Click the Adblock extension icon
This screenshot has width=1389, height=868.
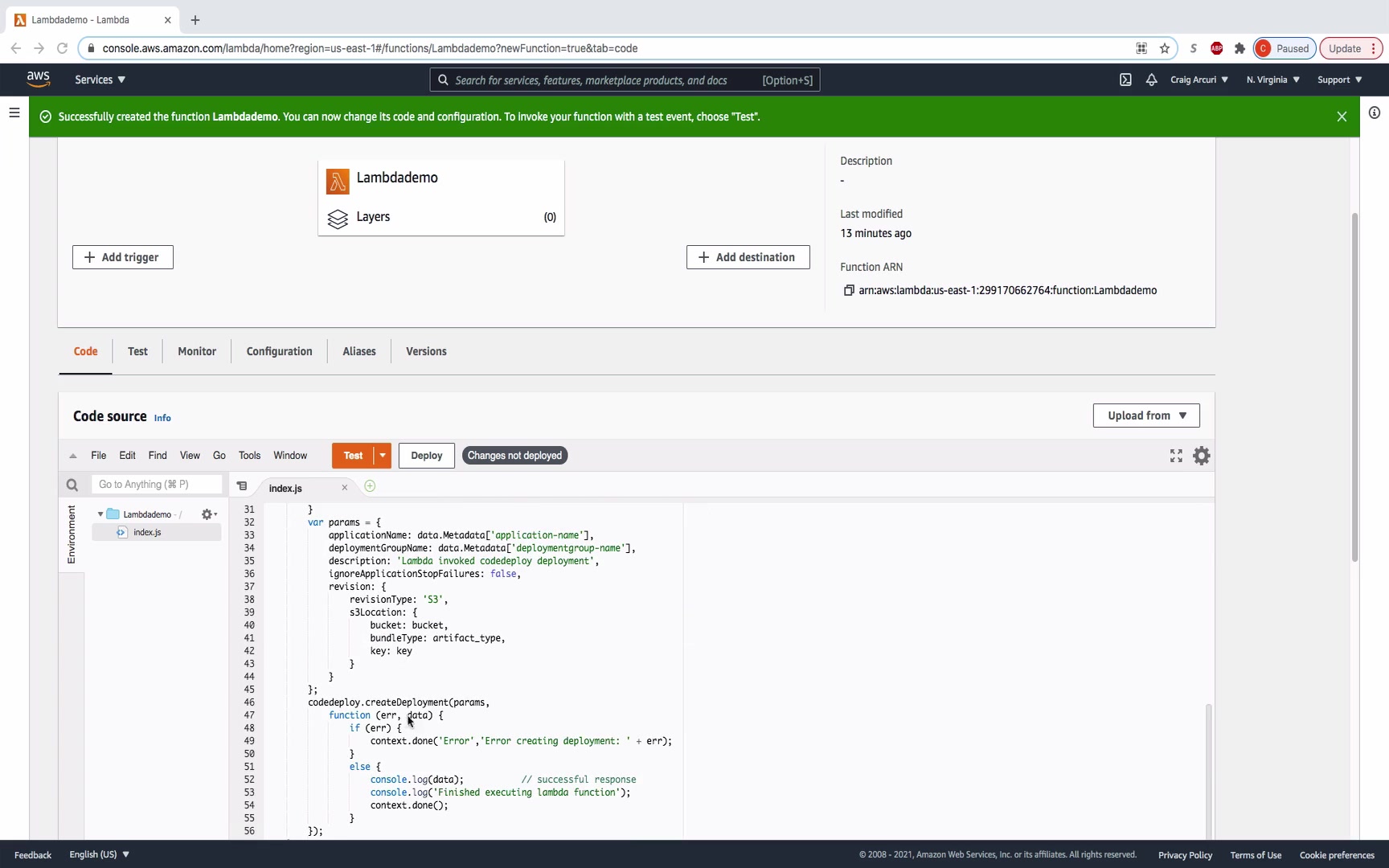[1217, 48]
